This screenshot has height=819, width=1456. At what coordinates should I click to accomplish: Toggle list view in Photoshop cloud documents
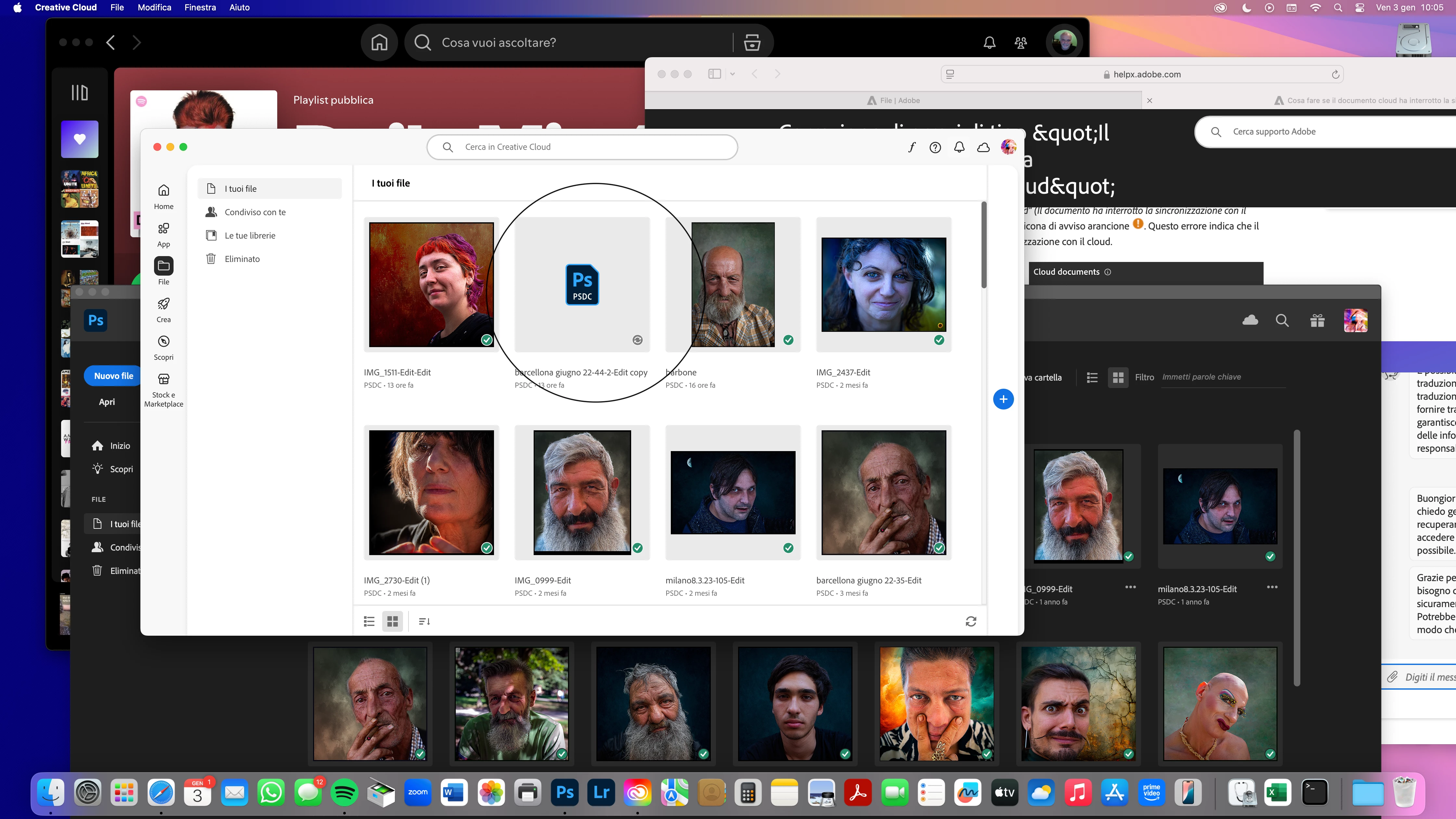coord(1092,378)
